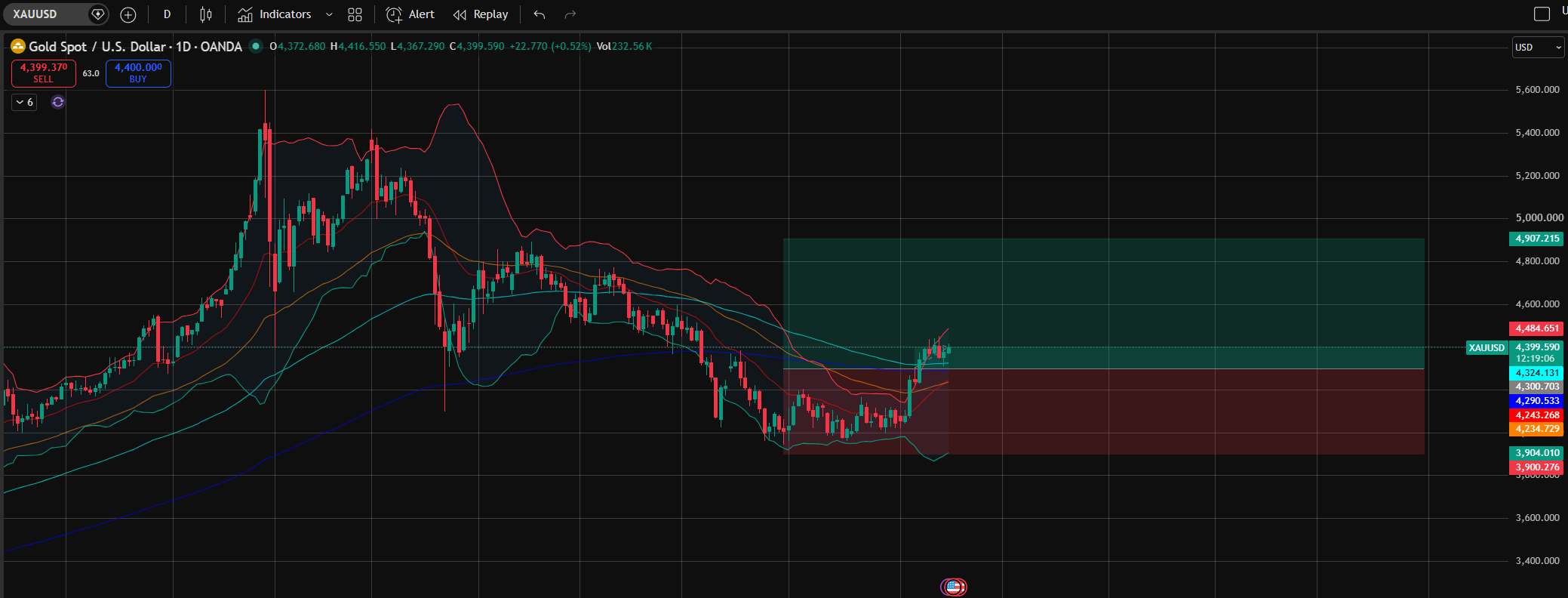Open the USD currency dropdown
The height and width of the screenshot is (598, 1568).
click(x=1538, y=47)
